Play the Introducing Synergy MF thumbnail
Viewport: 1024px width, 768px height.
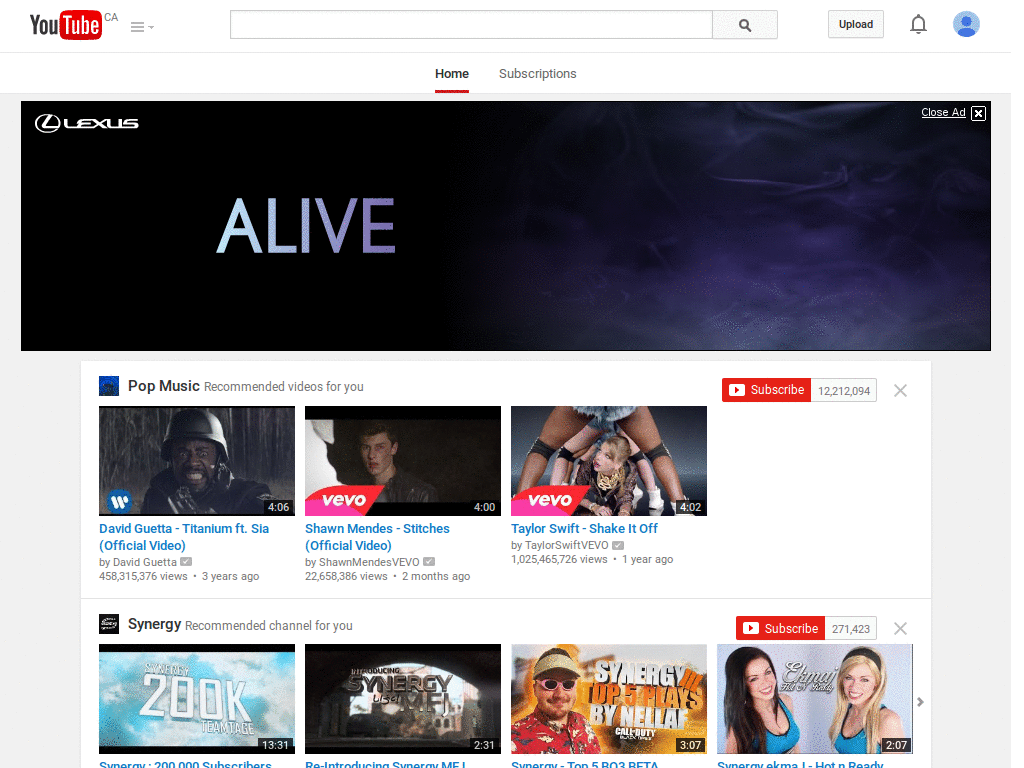click(403, 699)
